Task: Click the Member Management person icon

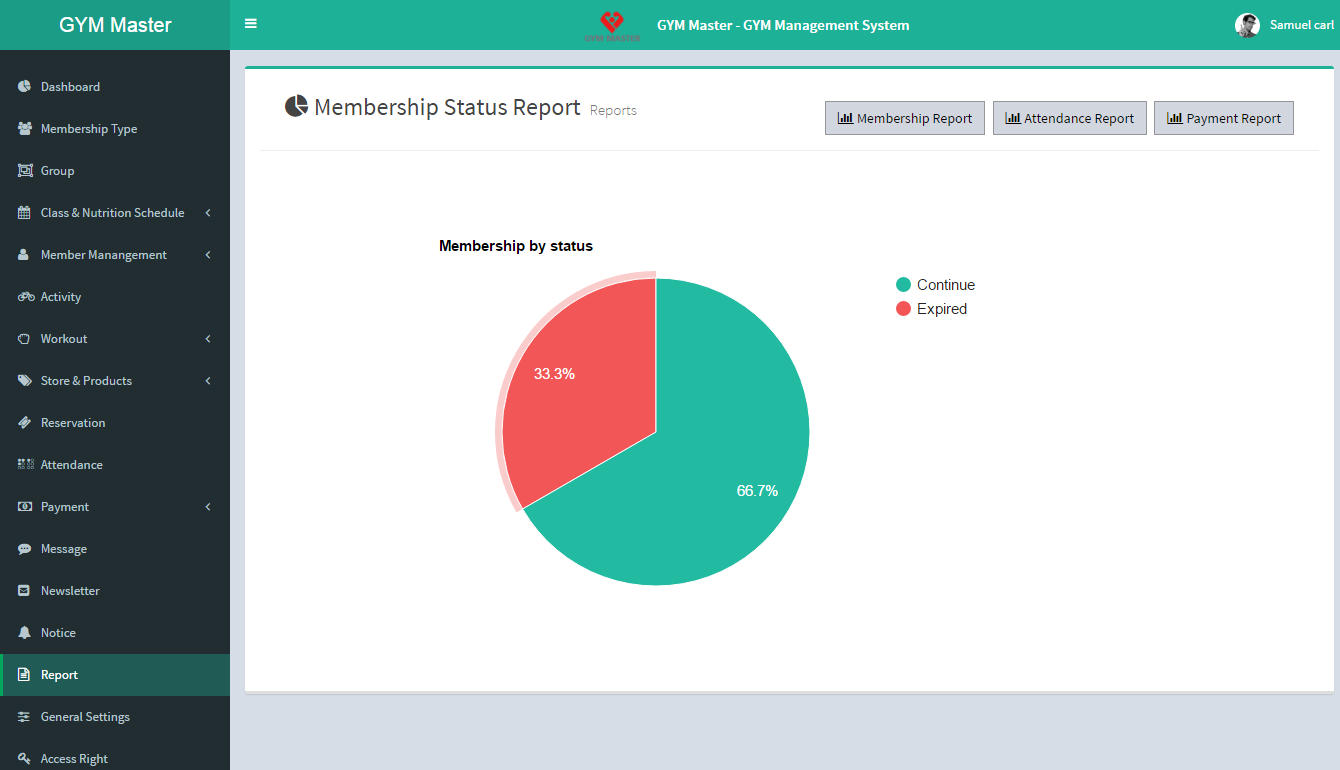Action: point(24,255)
